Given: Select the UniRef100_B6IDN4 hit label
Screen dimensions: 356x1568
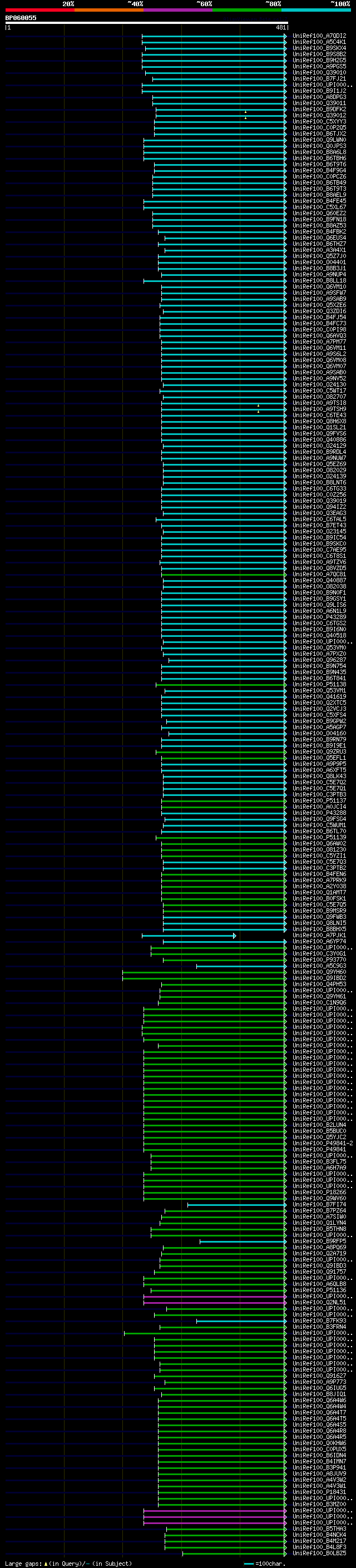Looking at the screenshot, I should point(319,1455).
